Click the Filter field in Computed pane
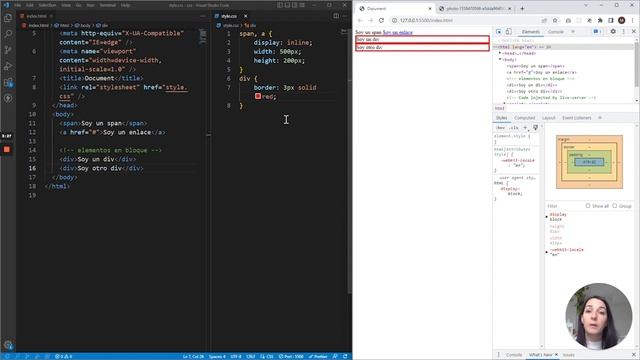Image resolution: width=640 pixels, height=360 pixels. coord(564,206)
